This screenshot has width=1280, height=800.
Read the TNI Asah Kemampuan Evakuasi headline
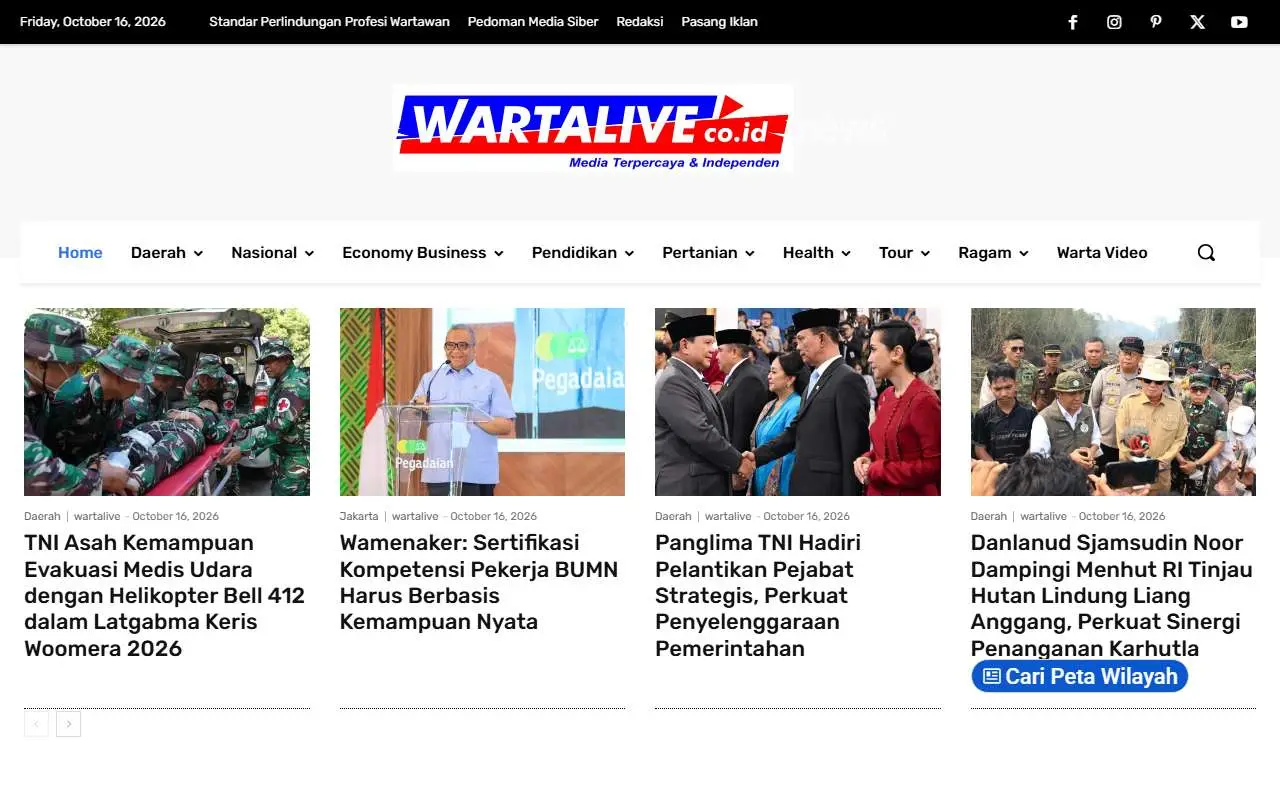pyautogui.click(x=165, y=595)
